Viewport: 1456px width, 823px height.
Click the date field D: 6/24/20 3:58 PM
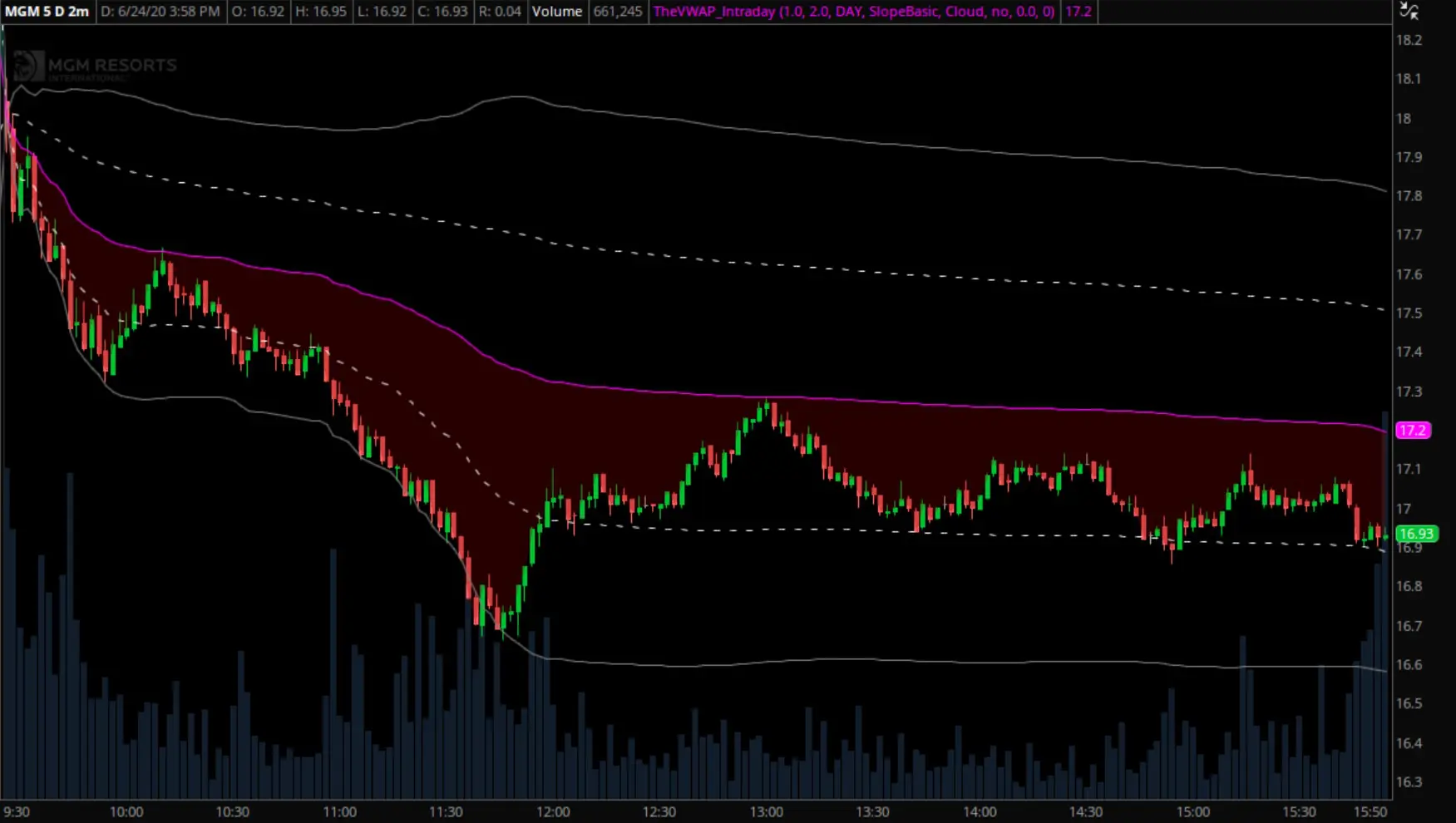pos(160,12)
